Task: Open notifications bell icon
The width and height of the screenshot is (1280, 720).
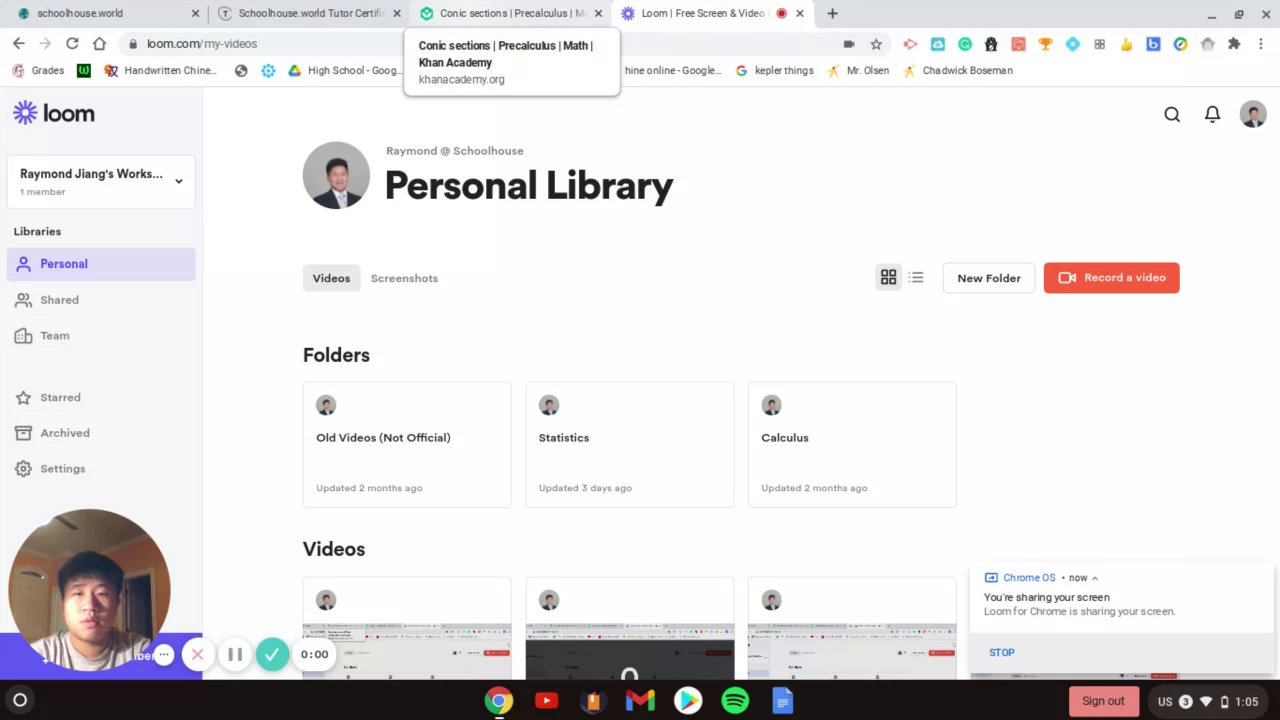Action: coord(1212,114)
